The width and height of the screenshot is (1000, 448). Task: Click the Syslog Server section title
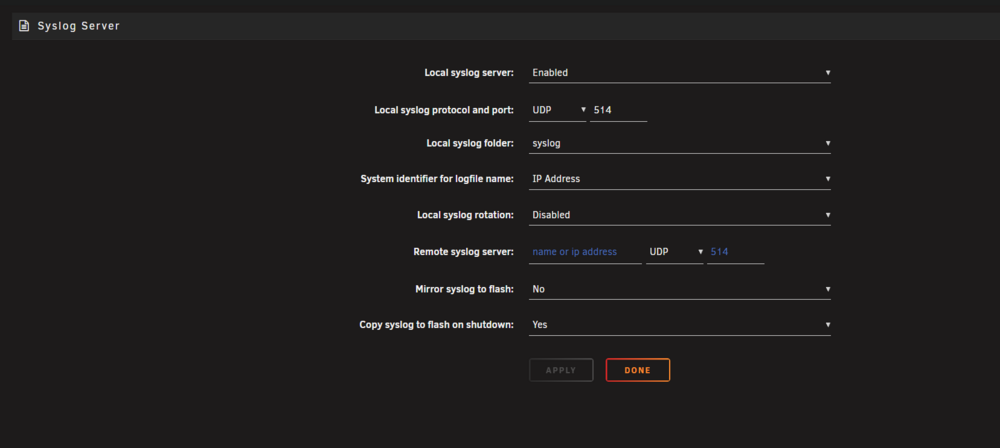coord(78,26)
